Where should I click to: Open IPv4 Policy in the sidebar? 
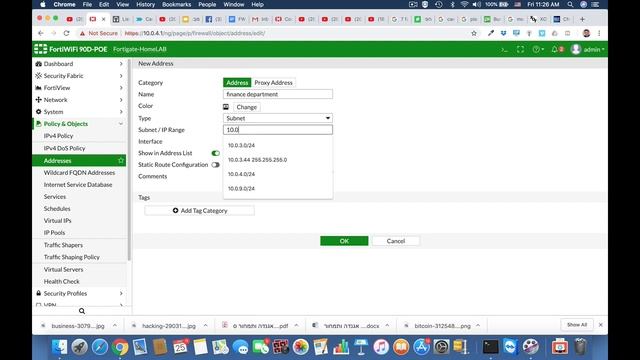pyautogui.click(x=58, y=136)
